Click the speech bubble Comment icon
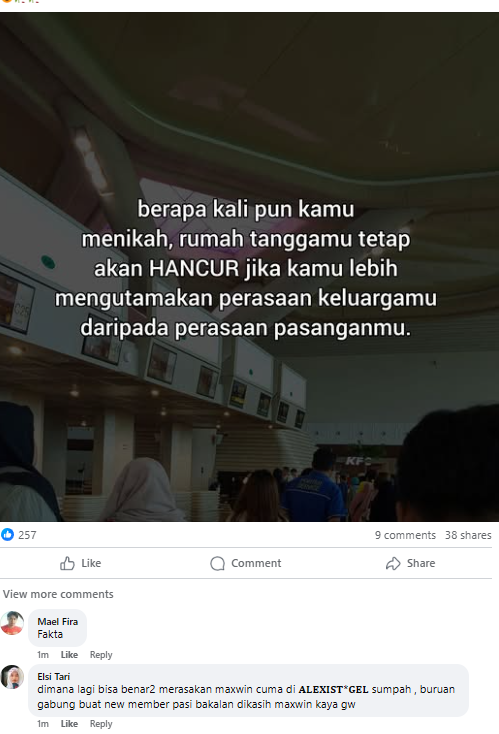Screen dimensions: 499x734 pyautogui.click(x=217, y=564)
